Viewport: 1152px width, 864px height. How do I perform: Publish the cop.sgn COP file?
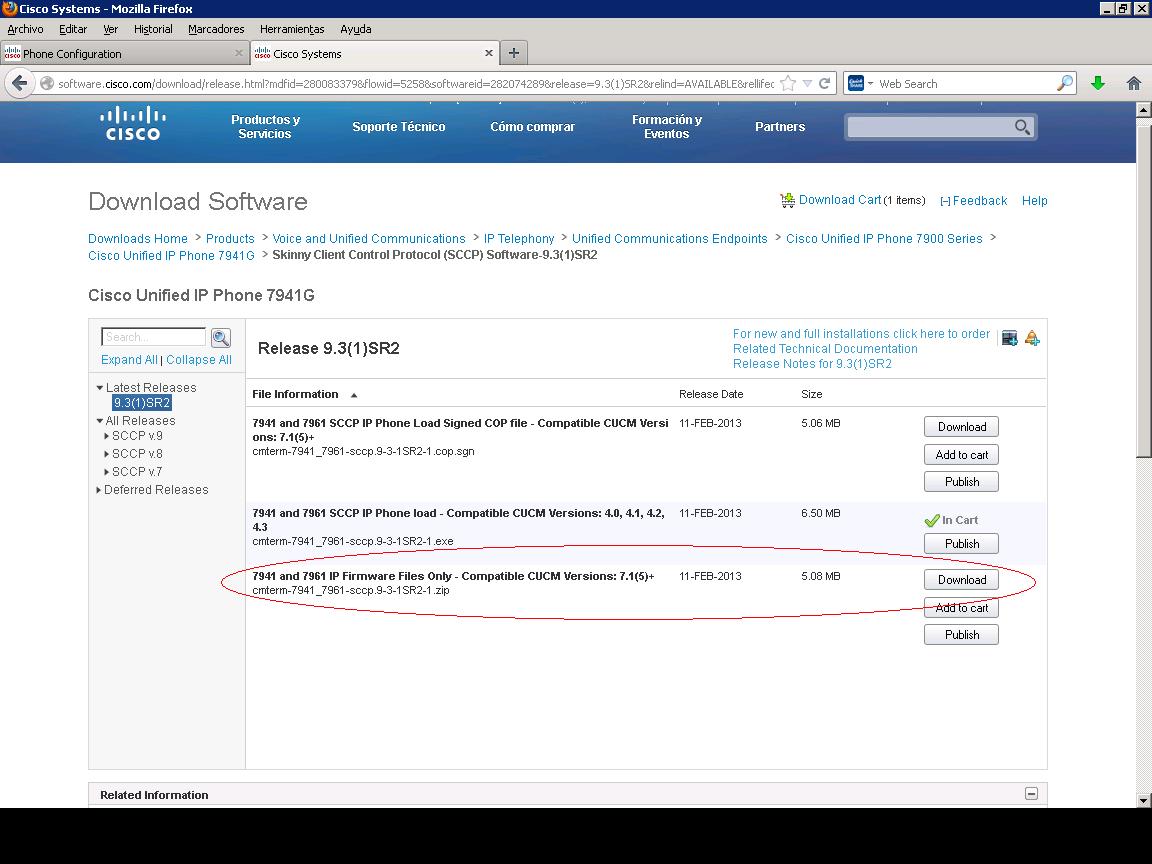961,482
